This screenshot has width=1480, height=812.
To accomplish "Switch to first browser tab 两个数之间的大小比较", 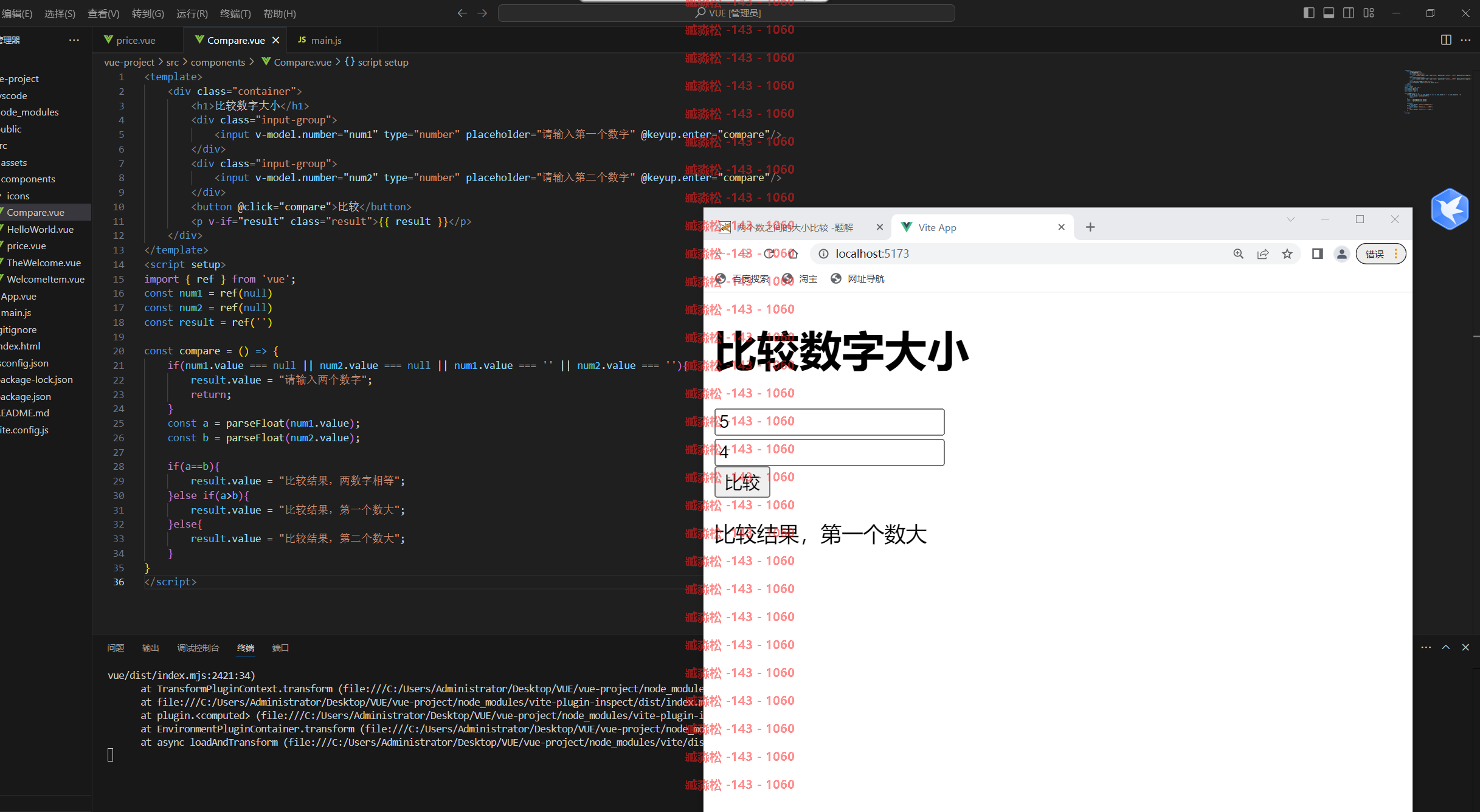I will click(x=795, y=227).
